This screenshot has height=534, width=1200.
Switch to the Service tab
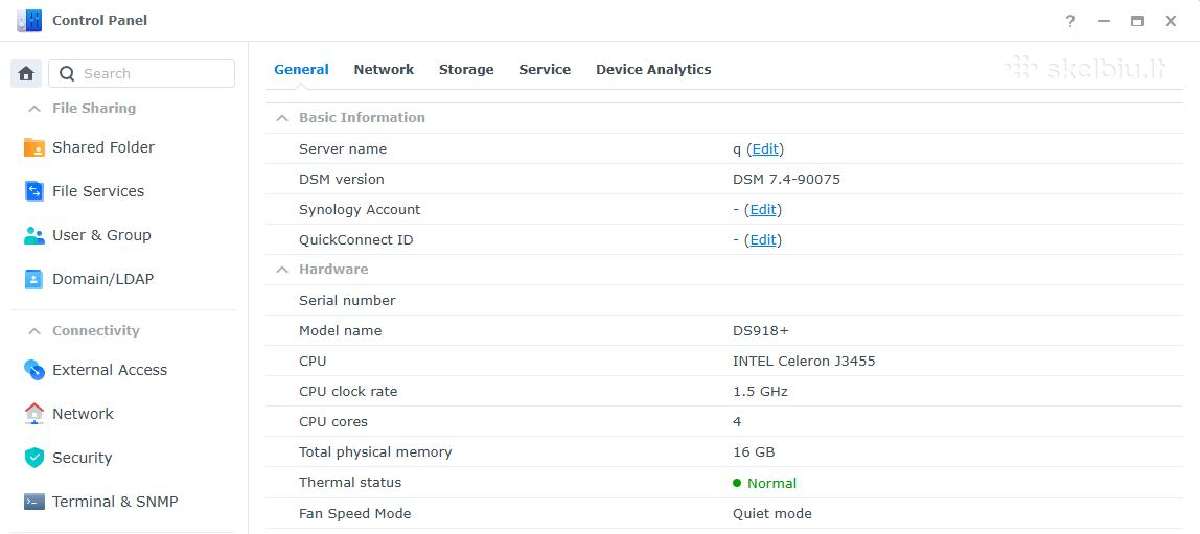545,70
